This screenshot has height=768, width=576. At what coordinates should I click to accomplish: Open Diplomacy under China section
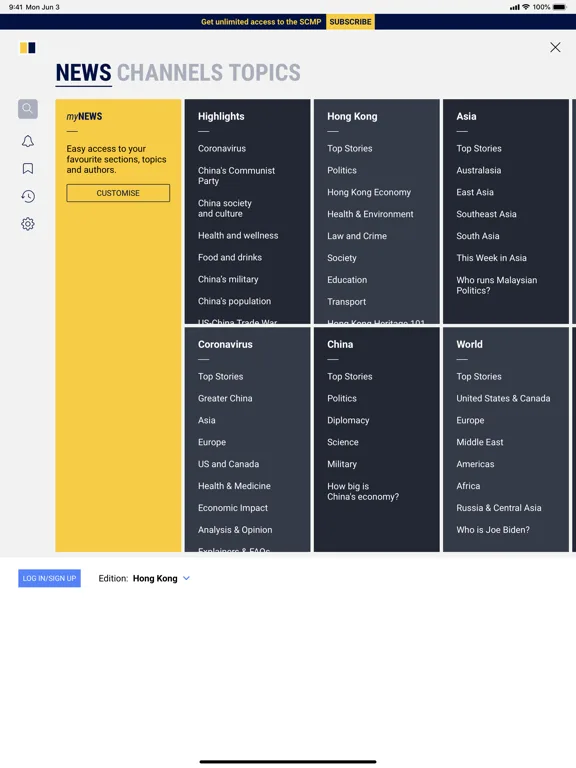click(x=348, y=420)
